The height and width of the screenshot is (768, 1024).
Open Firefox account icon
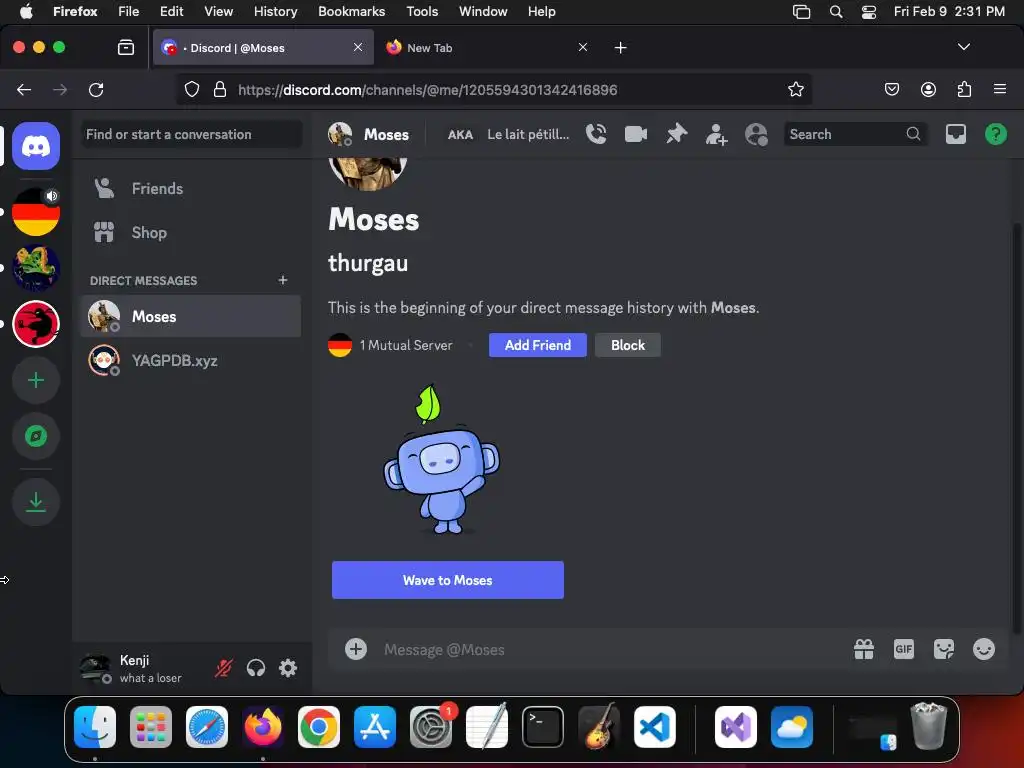[x=928, y=89]
